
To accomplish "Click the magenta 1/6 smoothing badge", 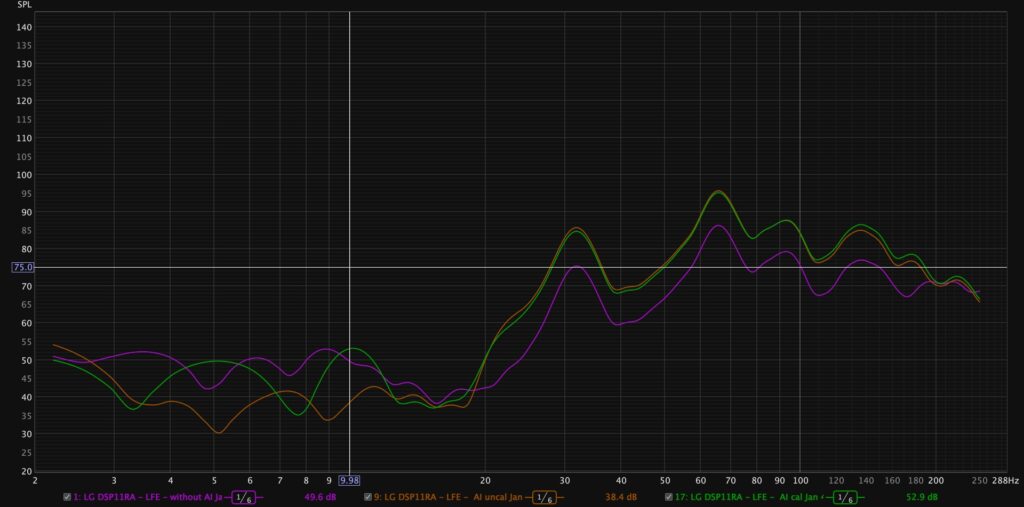I will (x=245, y=497).
